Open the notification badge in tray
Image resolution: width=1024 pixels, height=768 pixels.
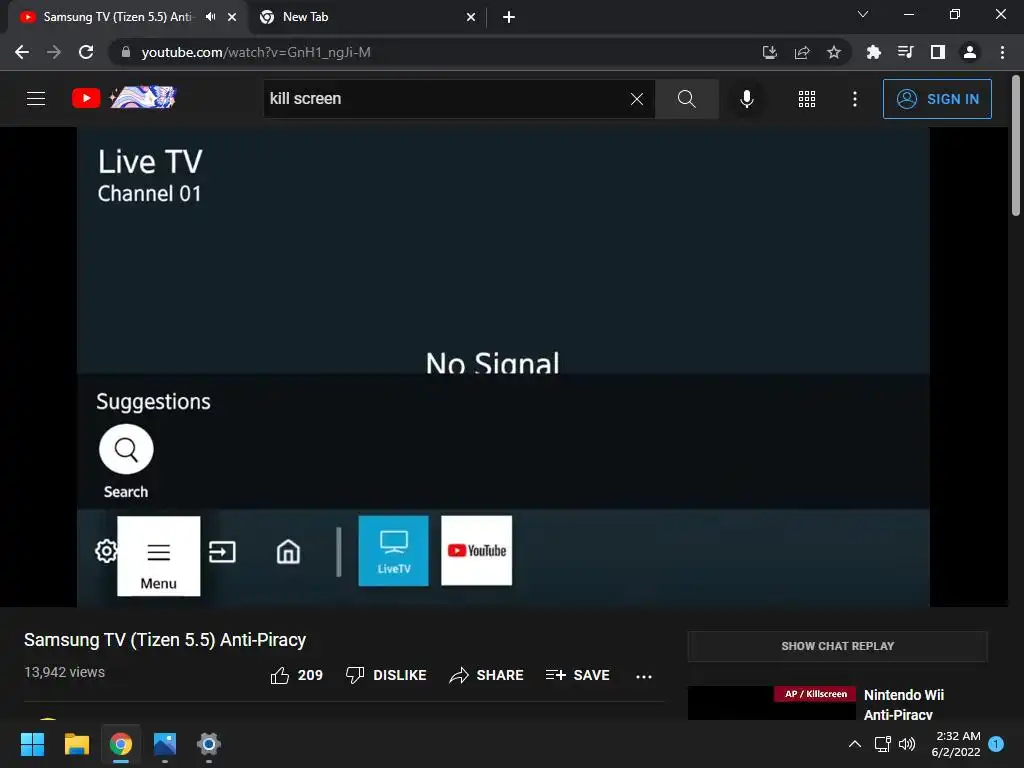(996, 744)
